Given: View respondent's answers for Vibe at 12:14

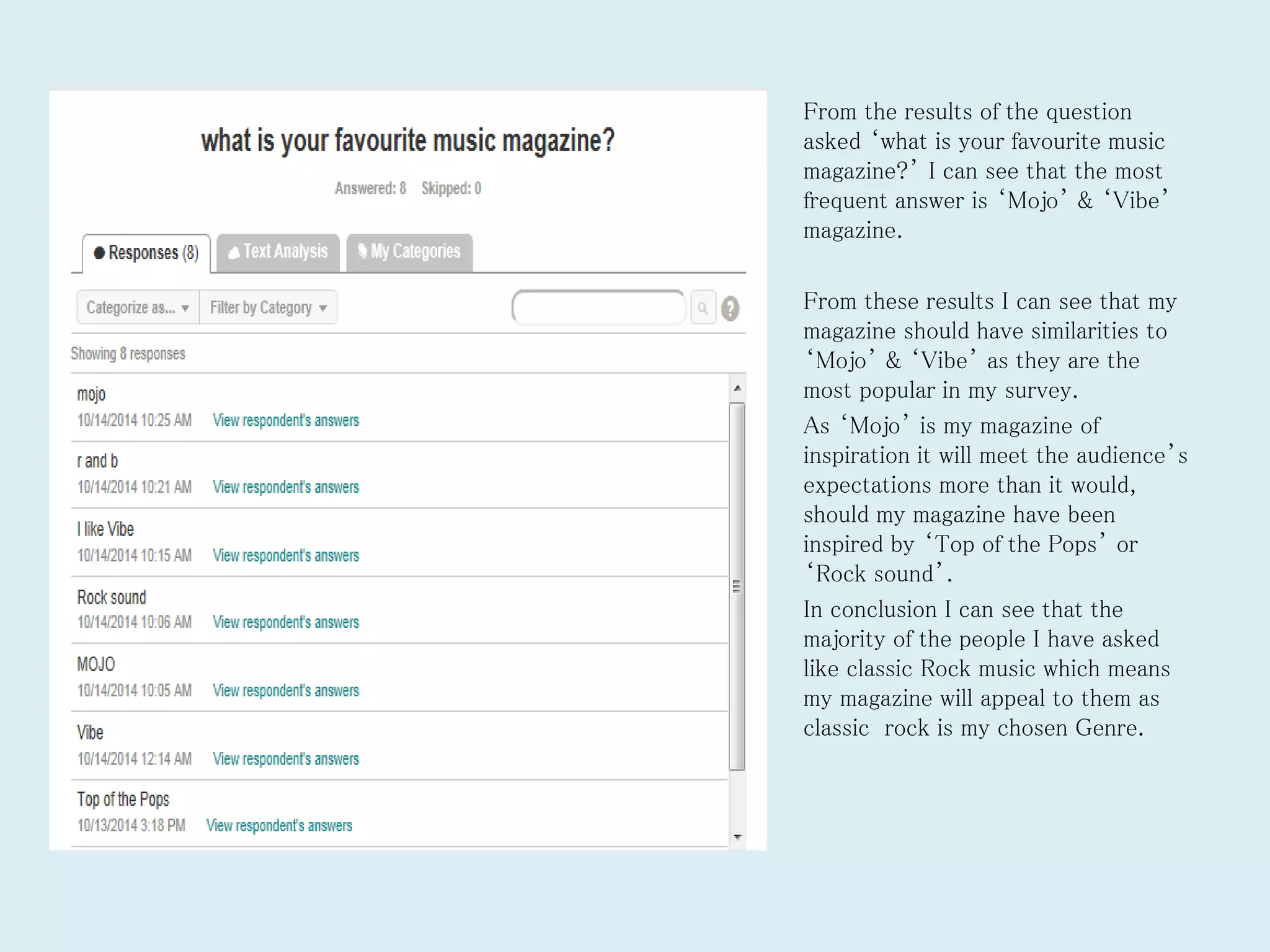Looking at the screenshot, I should (286, 759).
